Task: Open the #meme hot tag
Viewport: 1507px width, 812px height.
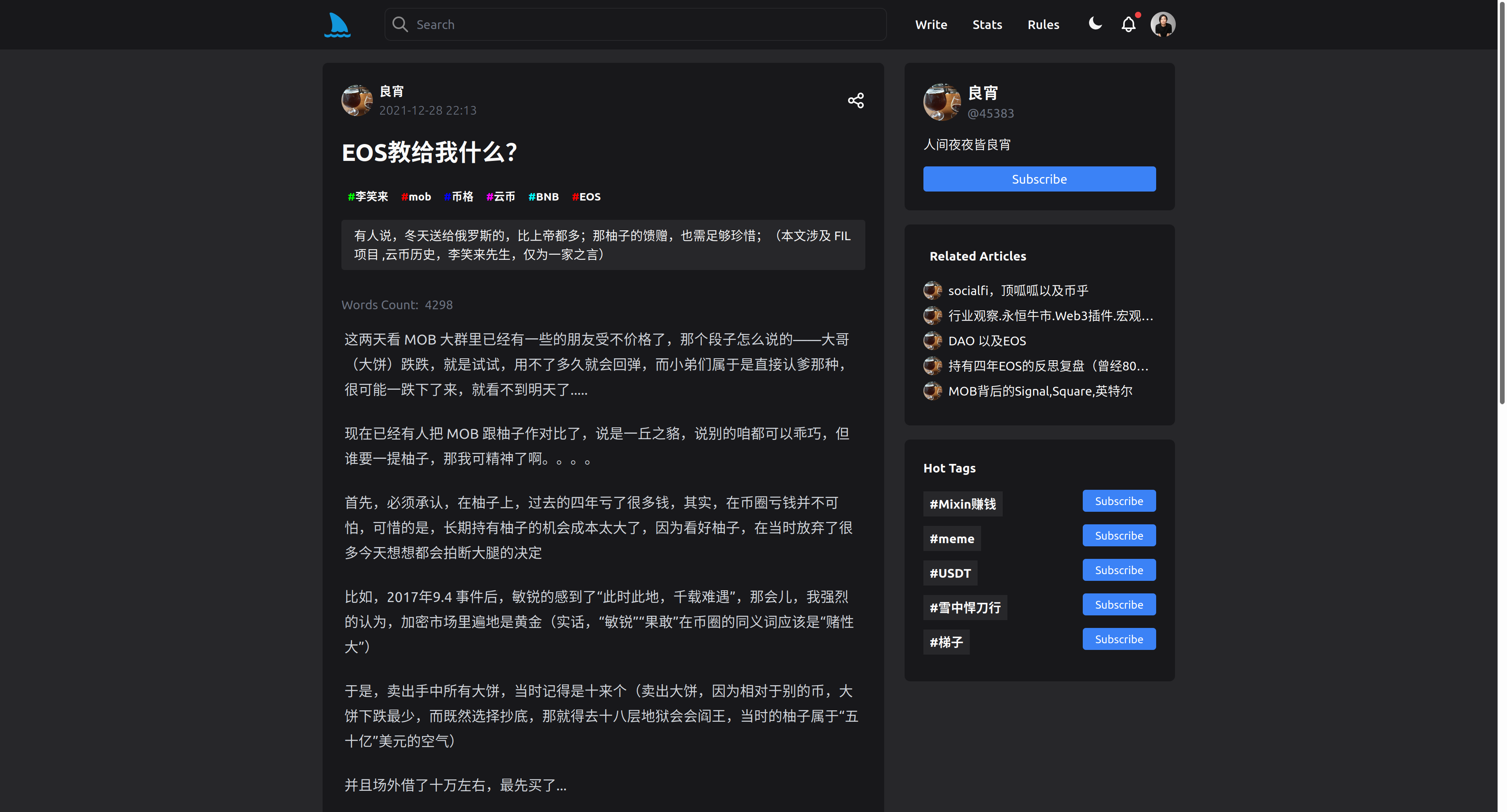Action: point(952,539)
